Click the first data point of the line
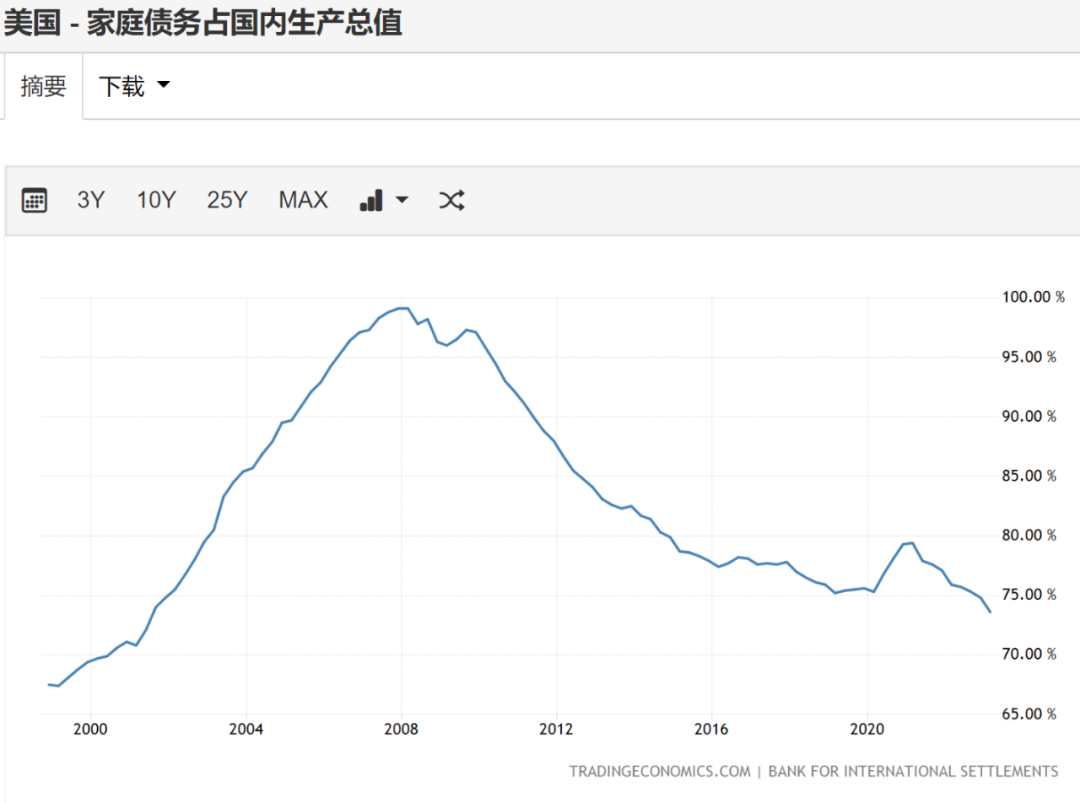 [49, 684]
